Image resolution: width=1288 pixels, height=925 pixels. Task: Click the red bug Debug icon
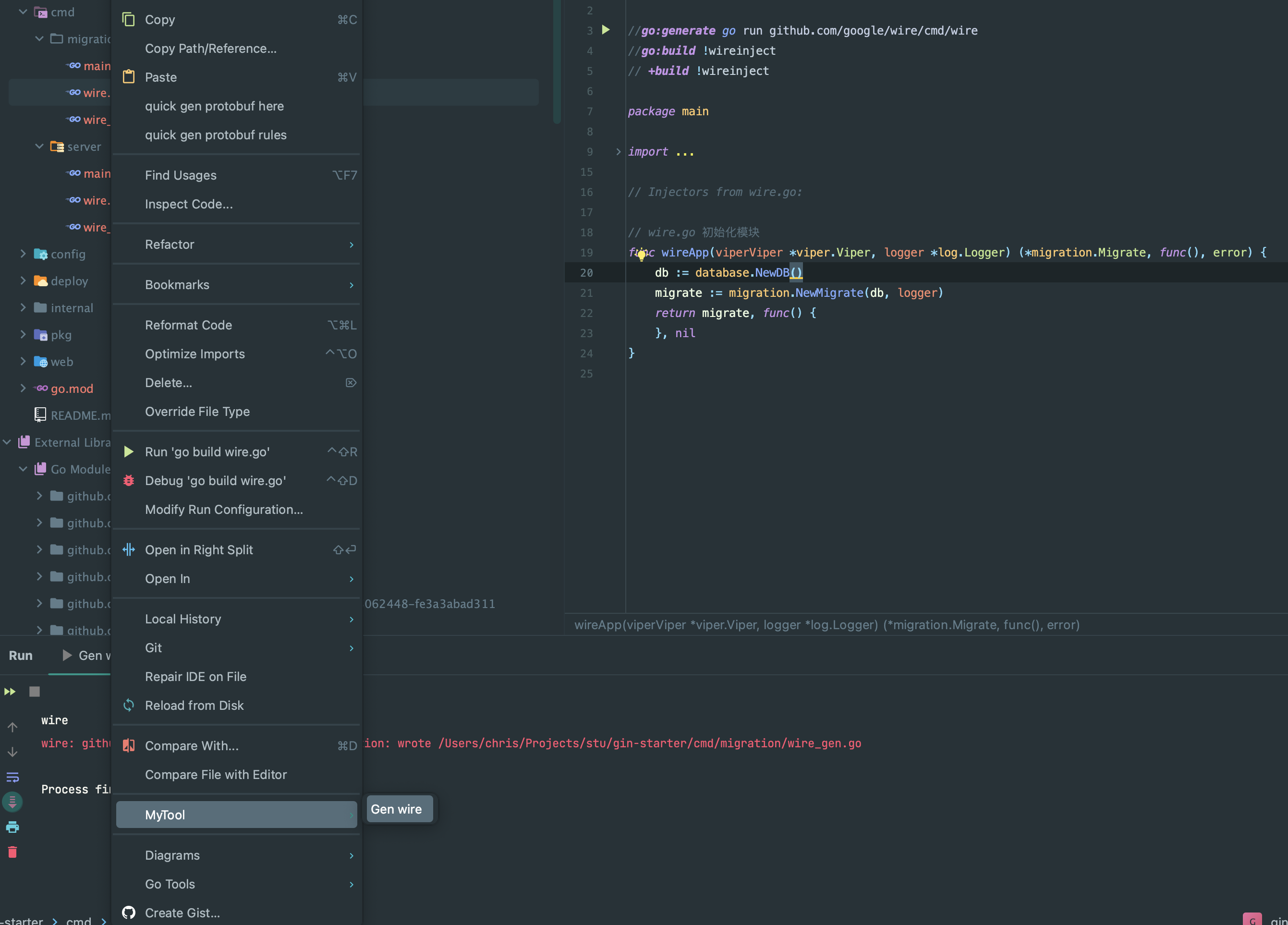(129, 480)
